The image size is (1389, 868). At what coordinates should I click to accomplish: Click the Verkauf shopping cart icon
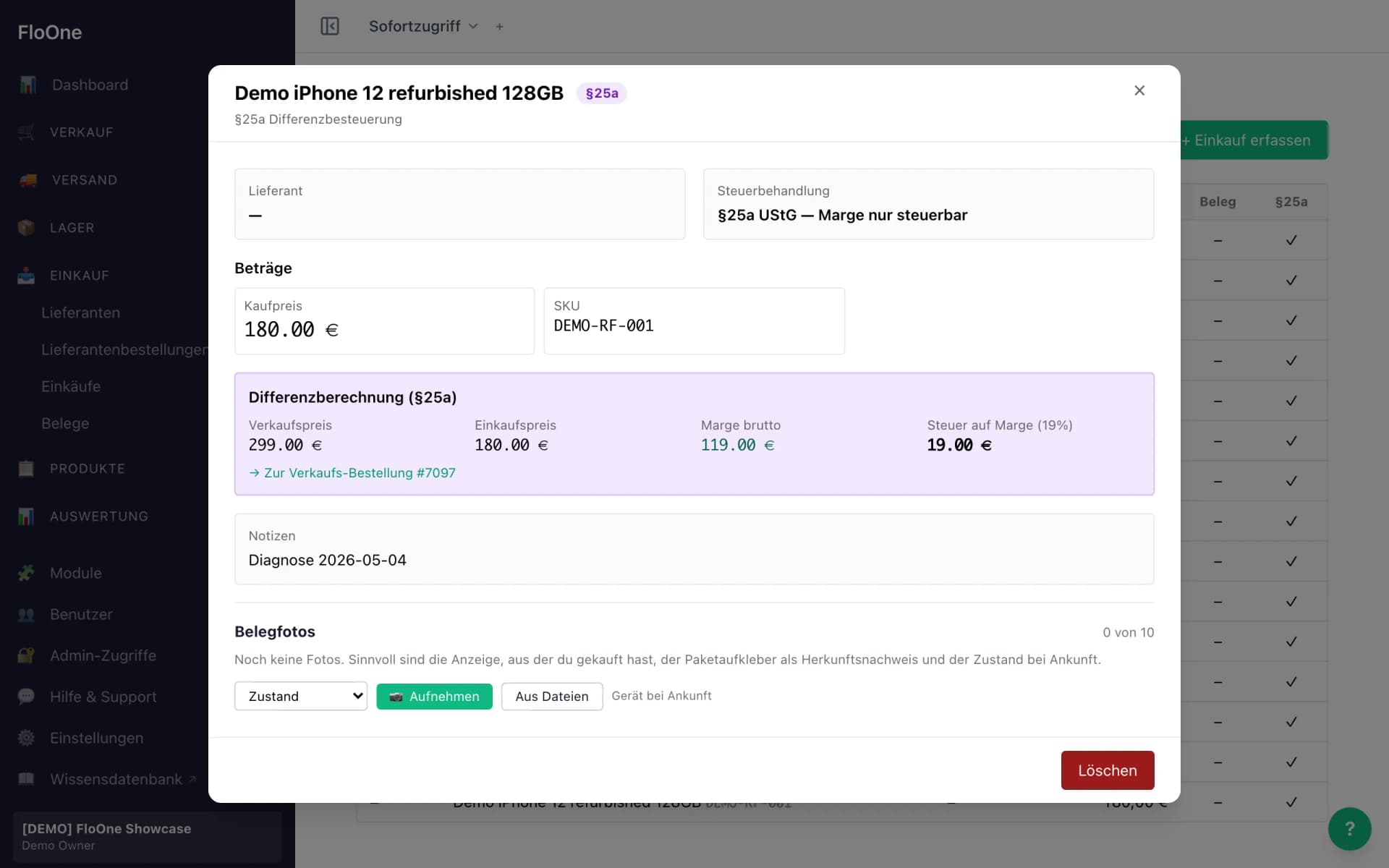point(26,132)
